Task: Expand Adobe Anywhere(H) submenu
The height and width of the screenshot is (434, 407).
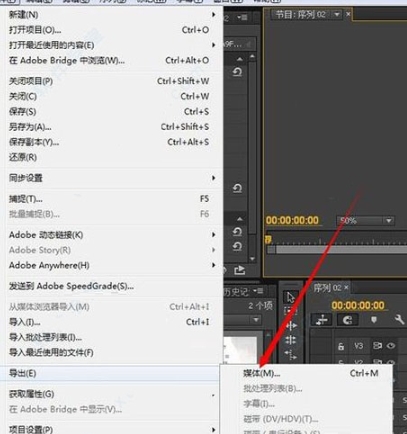Action: point(112,265)
